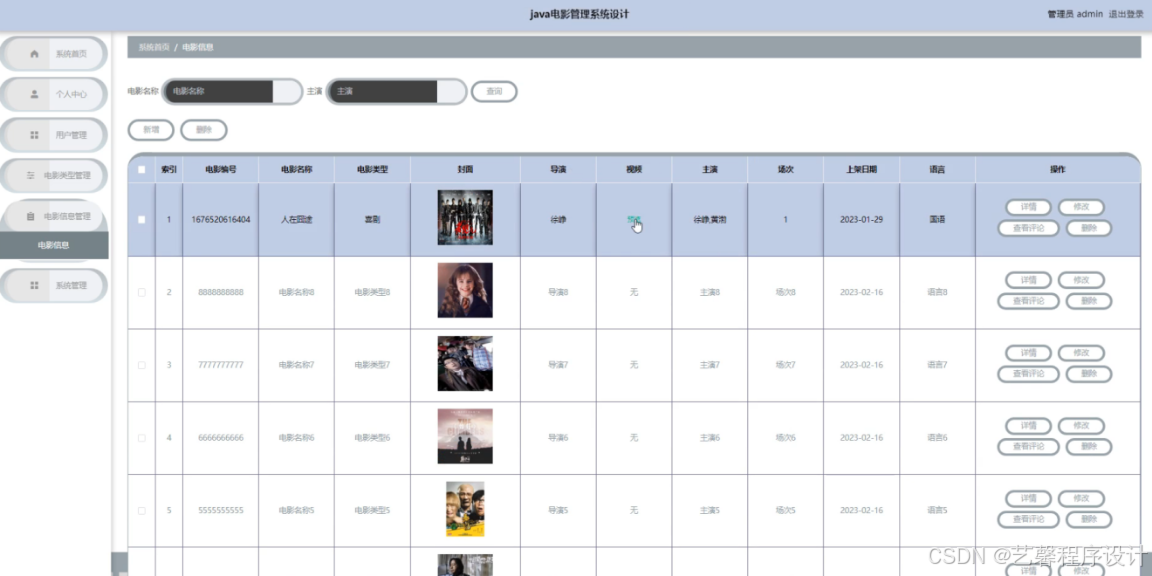This screenshot has width=1152, height=576.
Task: Click the 删除 button above the table
Action: [x=204, y=130]
